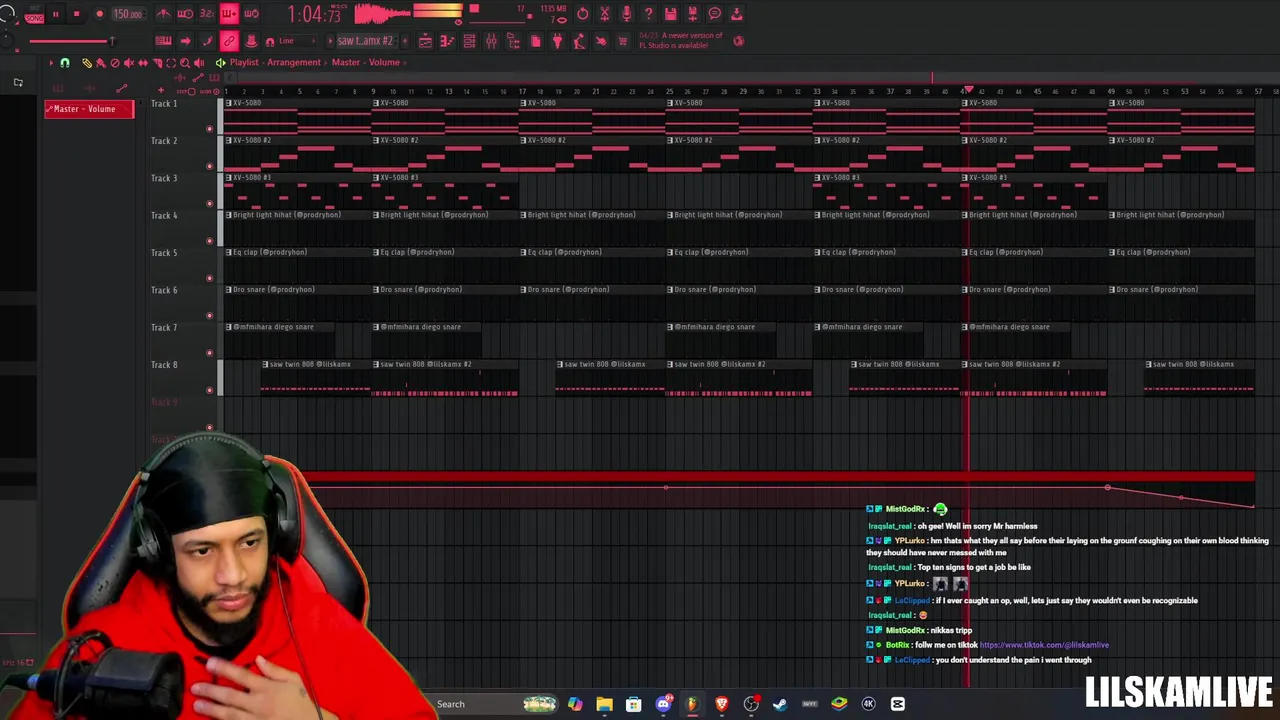Click the automation point near bar 49

click(x=1107, y=488)
